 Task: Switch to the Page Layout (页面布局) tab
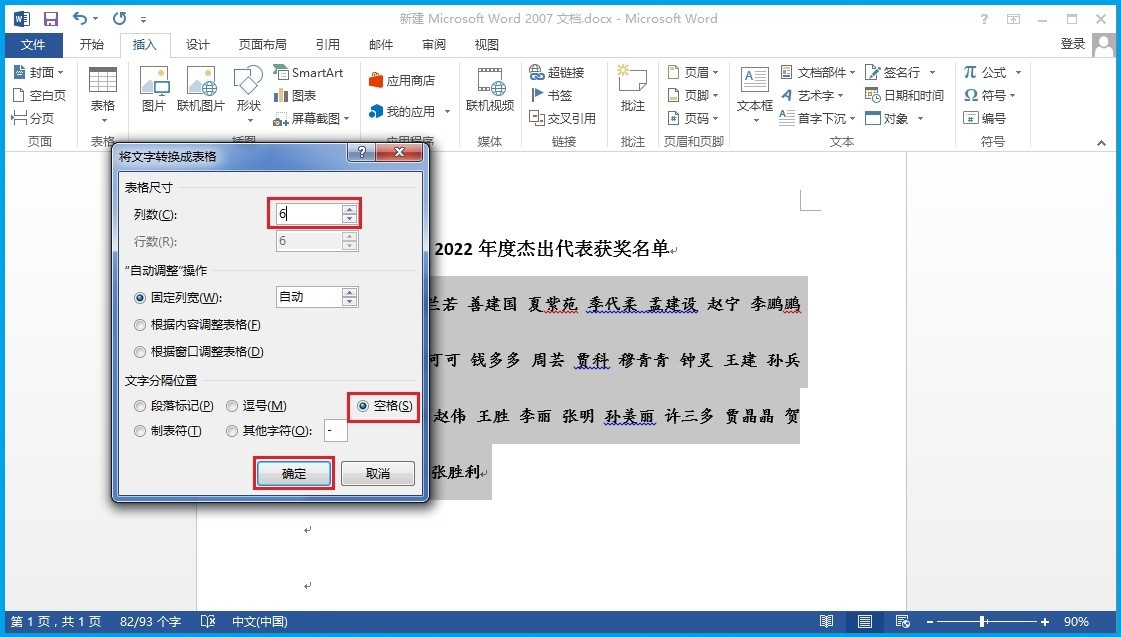pyautogui.click(x=262, y=44)
